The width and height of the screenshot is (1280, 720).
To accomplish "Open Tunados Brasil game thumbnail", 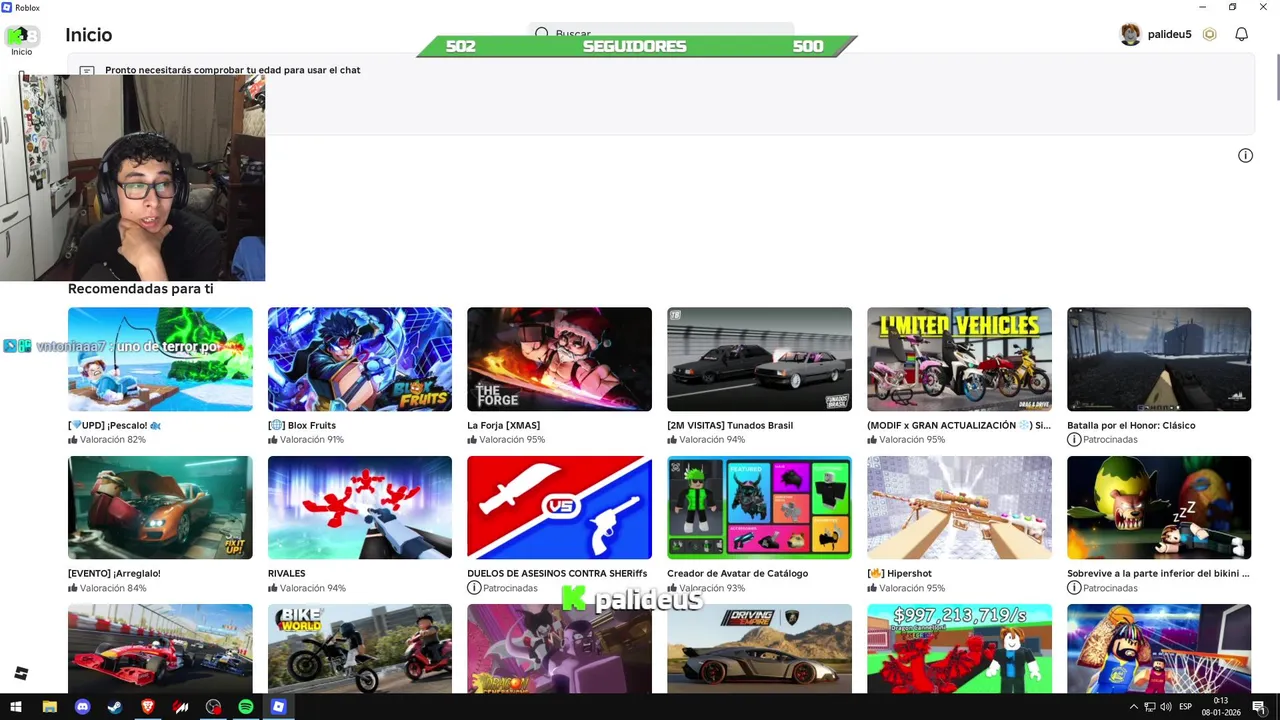I will (759, 359).
